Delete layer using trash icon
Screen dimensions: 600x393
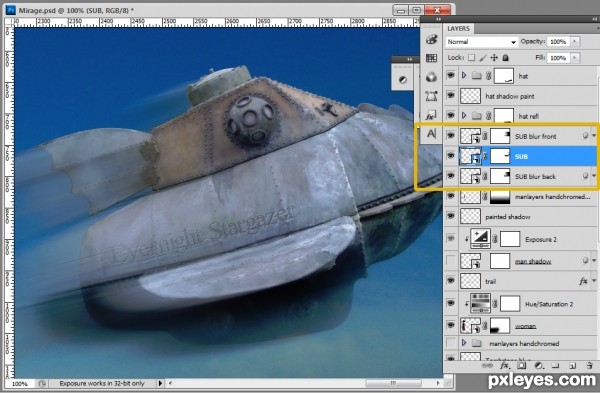click(x=590, y=366)
